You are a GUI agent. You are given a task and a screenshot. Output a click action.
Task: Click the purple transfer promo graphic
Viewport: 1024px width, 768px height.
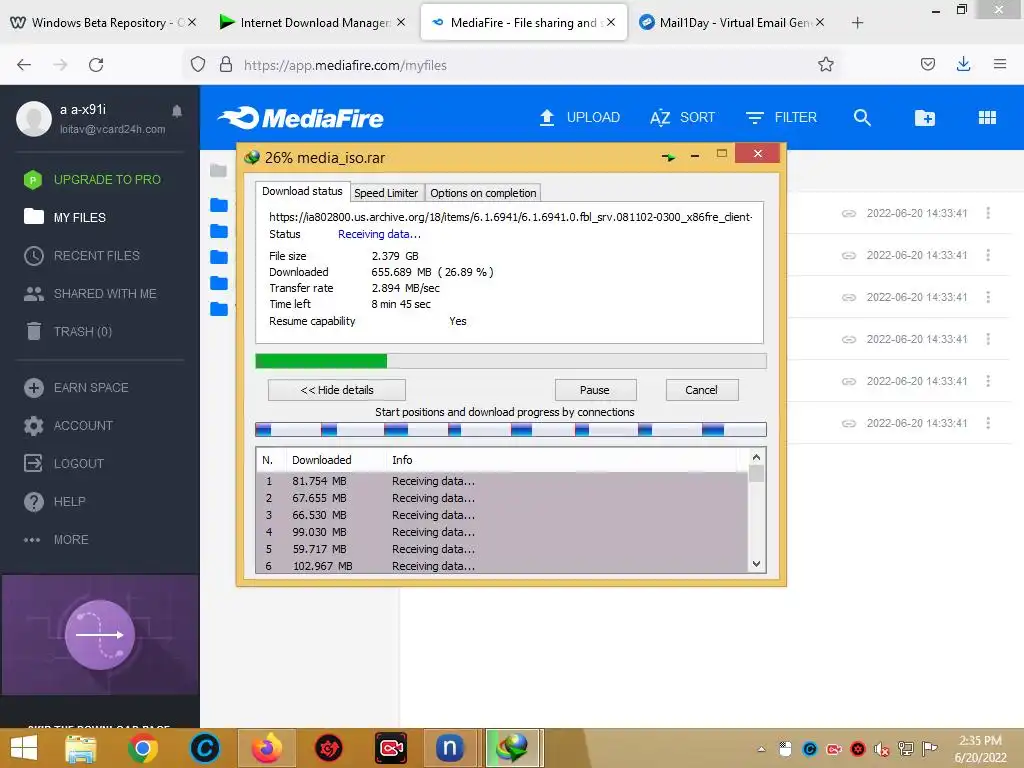pos(100,635)
